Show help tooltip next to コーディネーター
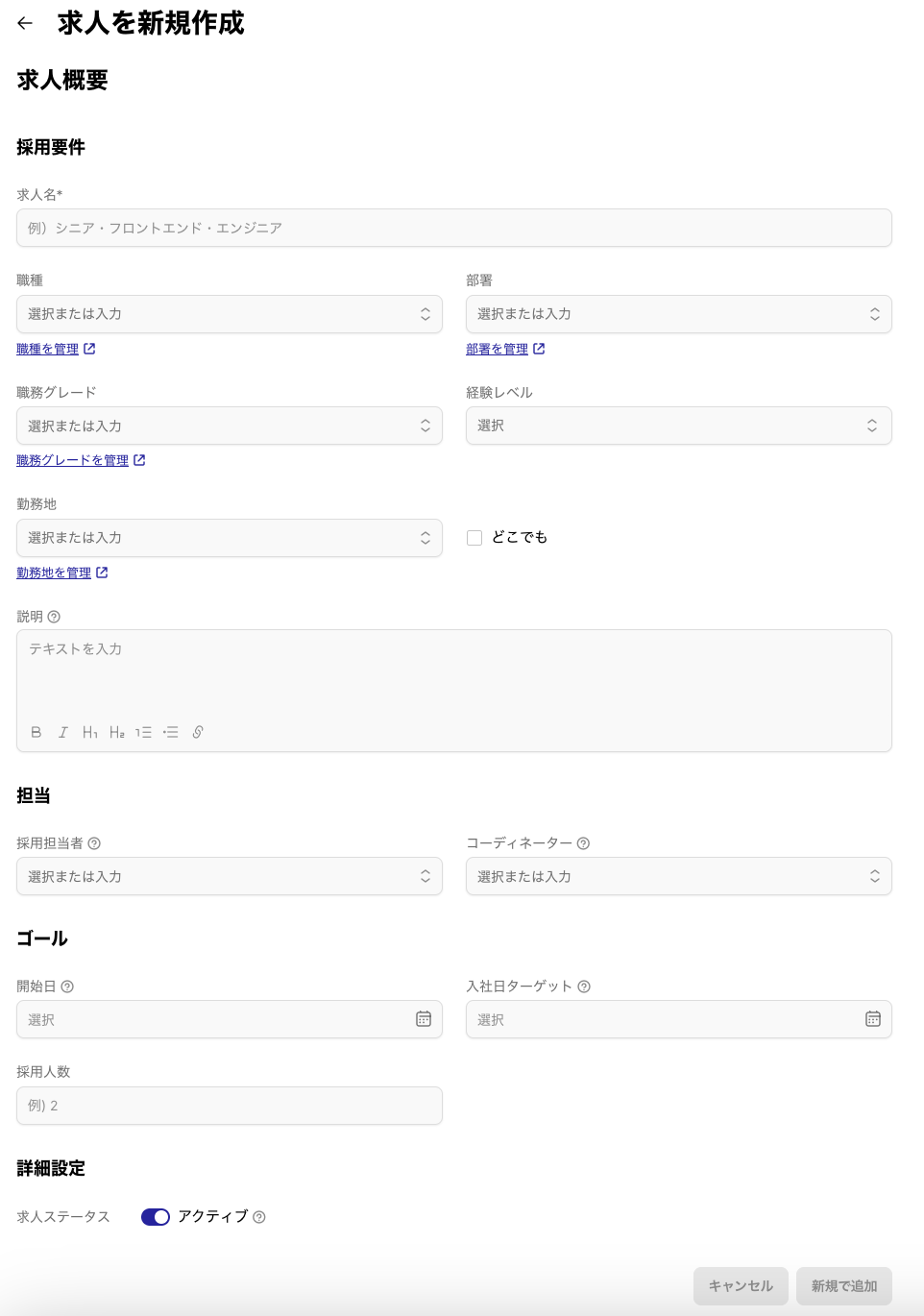Image resolution: width=924 pixels, height=1316 pixels. coord(583,843)
